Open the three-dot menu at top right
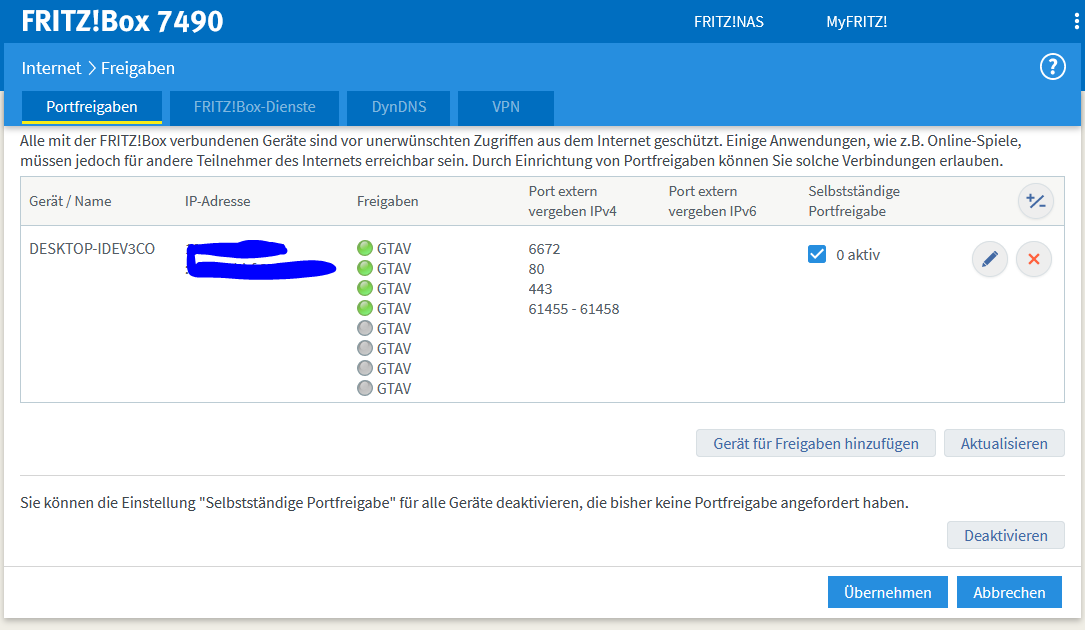1085x630 pixels. 1077,21
